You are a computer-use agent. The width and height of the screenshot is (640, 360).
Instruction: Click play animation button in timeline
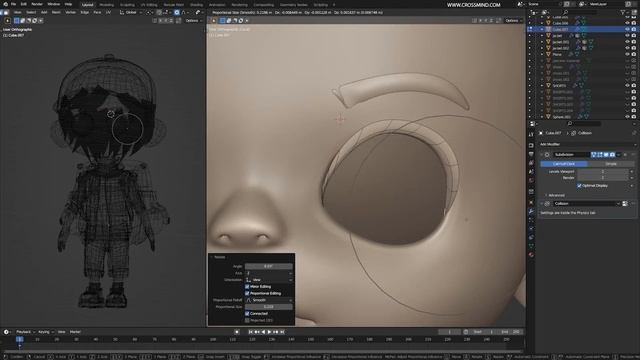click(x=269, y=332)
